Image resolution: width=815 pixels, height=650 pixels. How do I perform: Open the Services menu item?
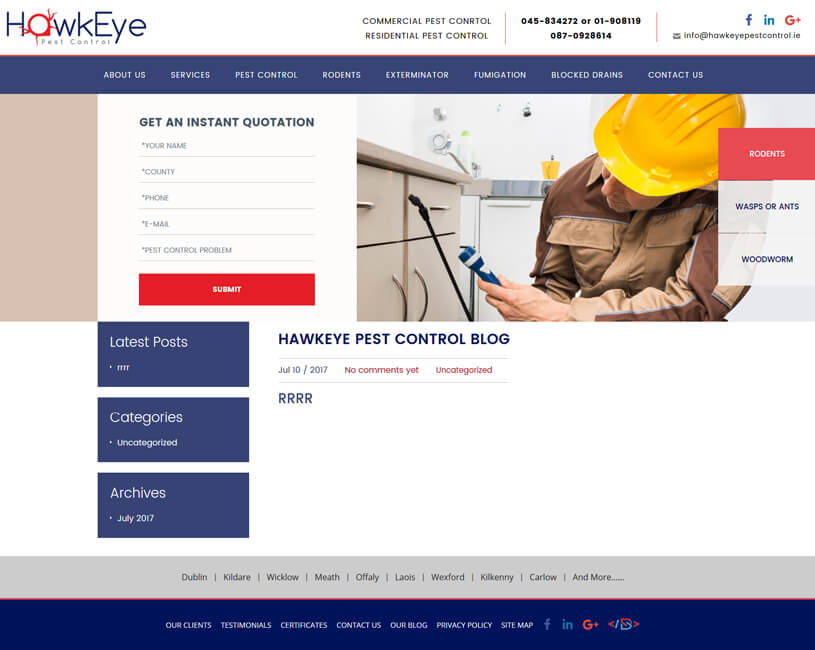tap(190, 75)
